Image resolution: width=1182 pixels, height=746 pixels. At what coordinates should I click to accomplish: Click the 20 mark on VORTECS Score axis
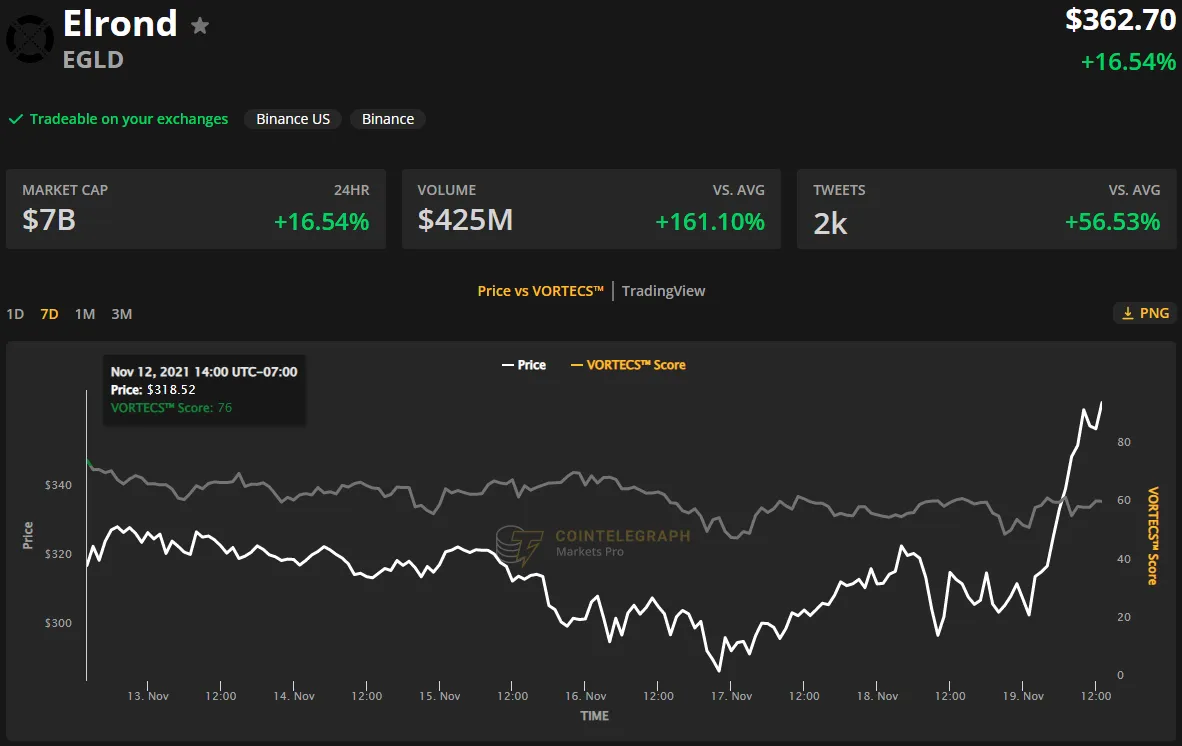point(1123,616)
